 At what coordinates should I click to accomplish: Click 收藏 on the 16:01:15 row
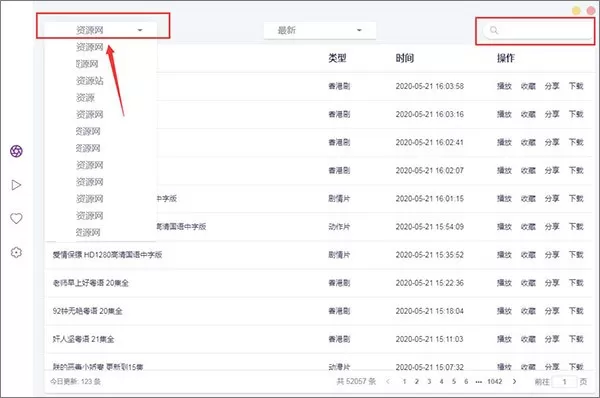point(528,199)
